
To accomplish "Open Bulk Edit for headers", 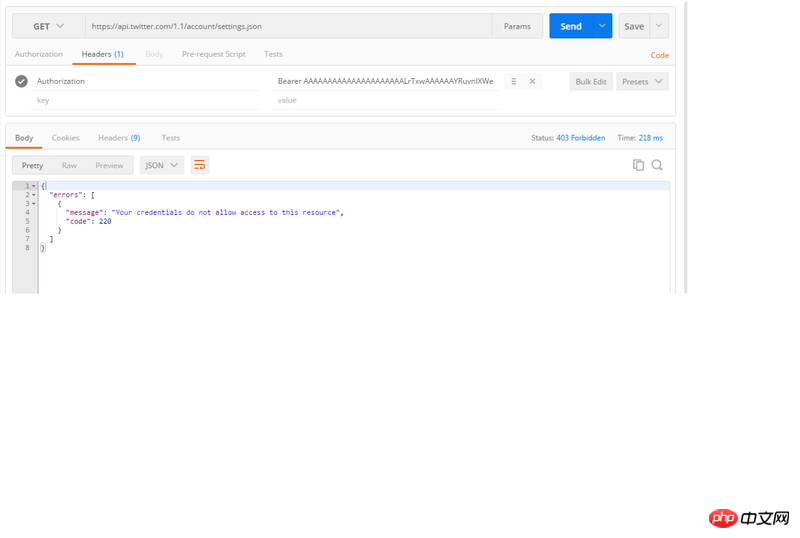I will click(591, 82).
